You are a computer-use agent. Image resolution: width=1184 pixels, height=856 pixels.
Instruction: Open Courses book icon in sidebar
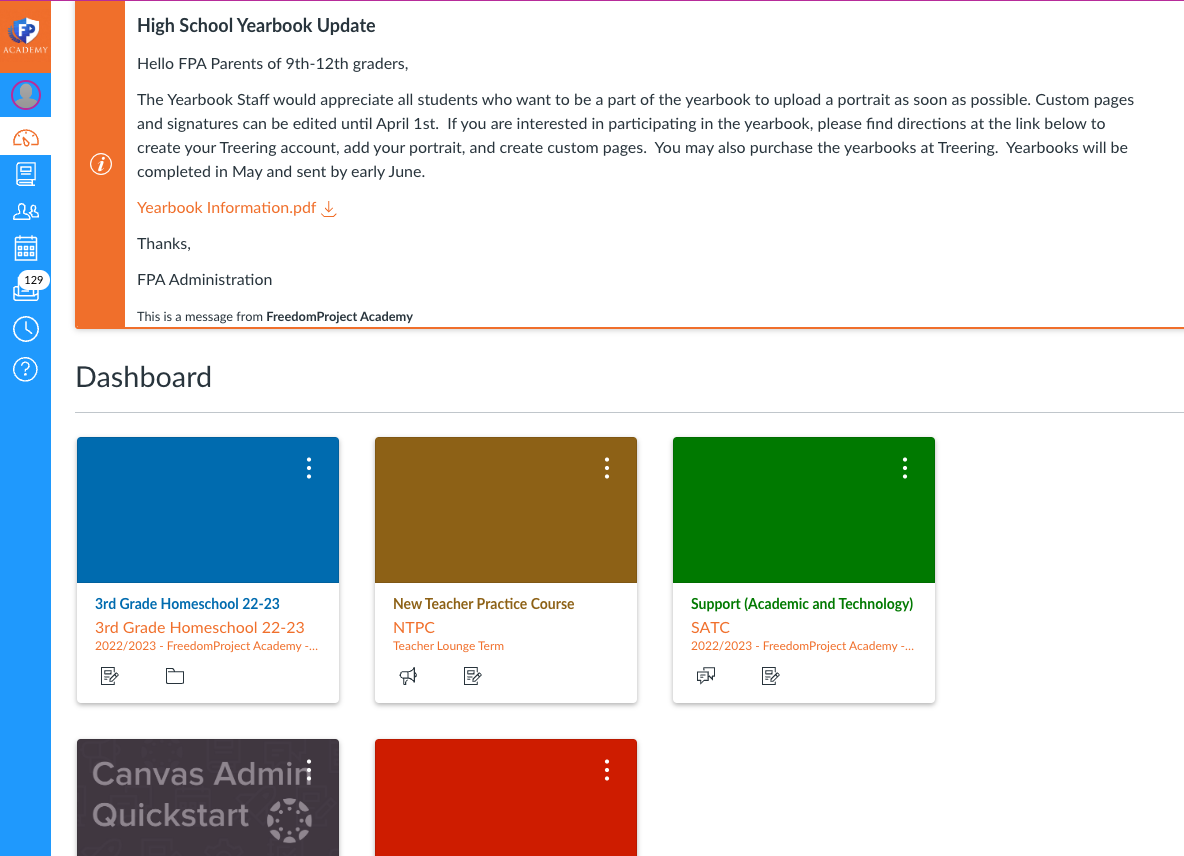26,174
